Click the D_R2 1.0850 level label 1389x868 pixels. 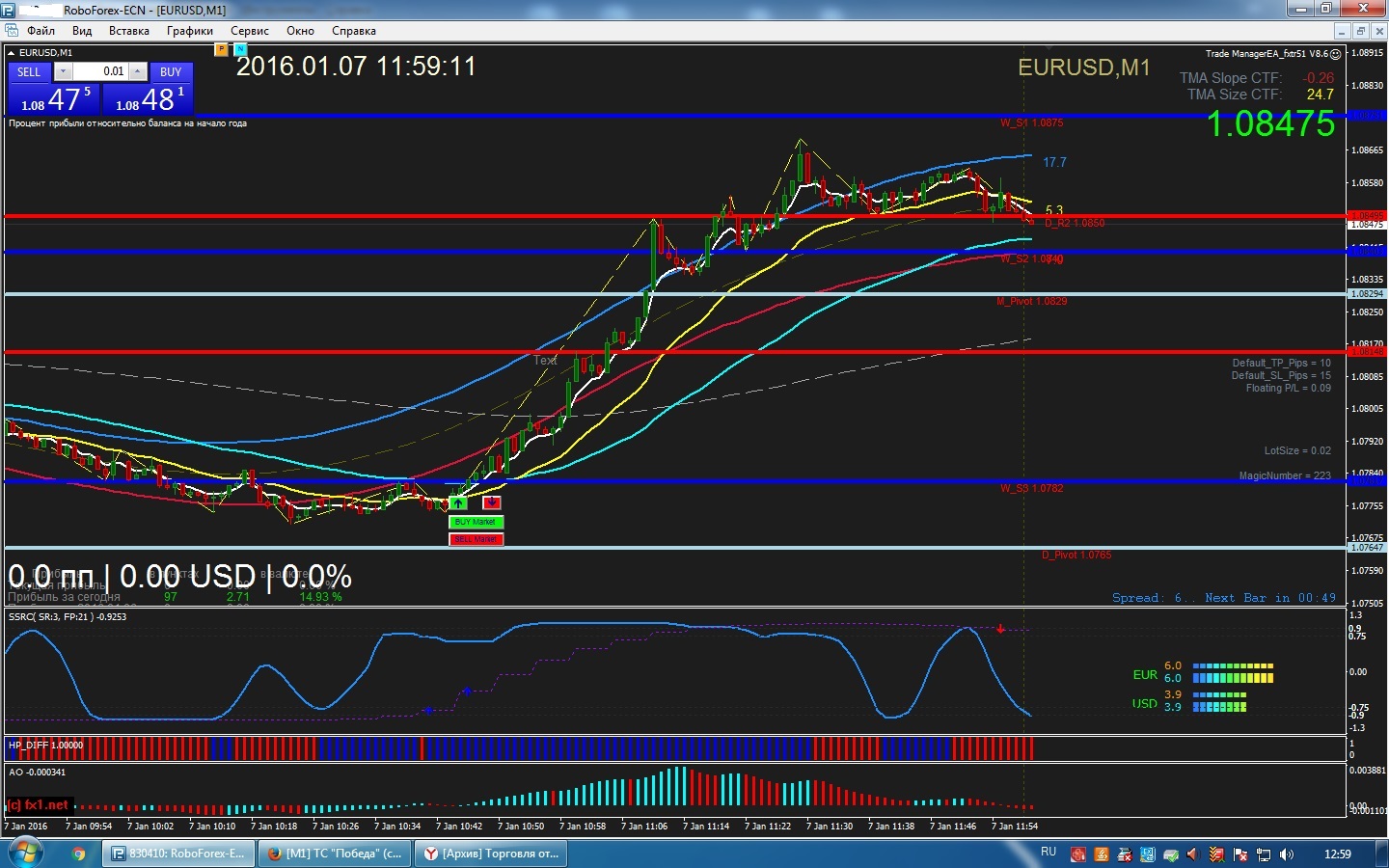pyautogui.click(x=1075, y=224)
